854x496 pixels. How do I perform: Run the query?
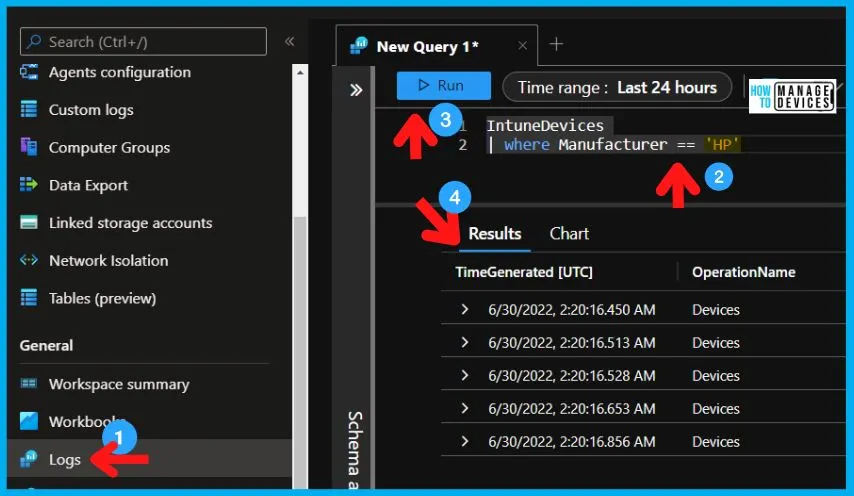pyautogui.click(x=443, y=85)
